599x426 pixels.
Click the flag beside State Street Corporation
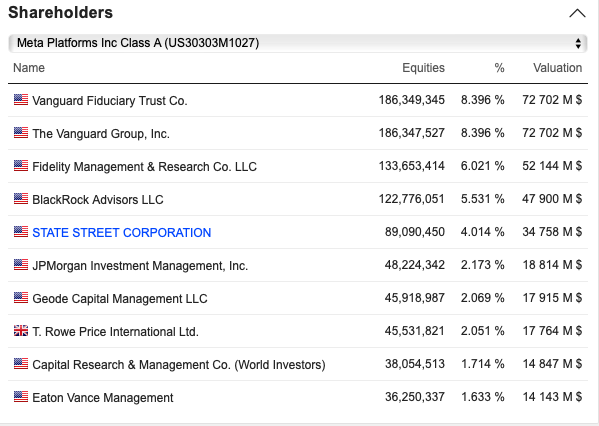tap(21, 232)
